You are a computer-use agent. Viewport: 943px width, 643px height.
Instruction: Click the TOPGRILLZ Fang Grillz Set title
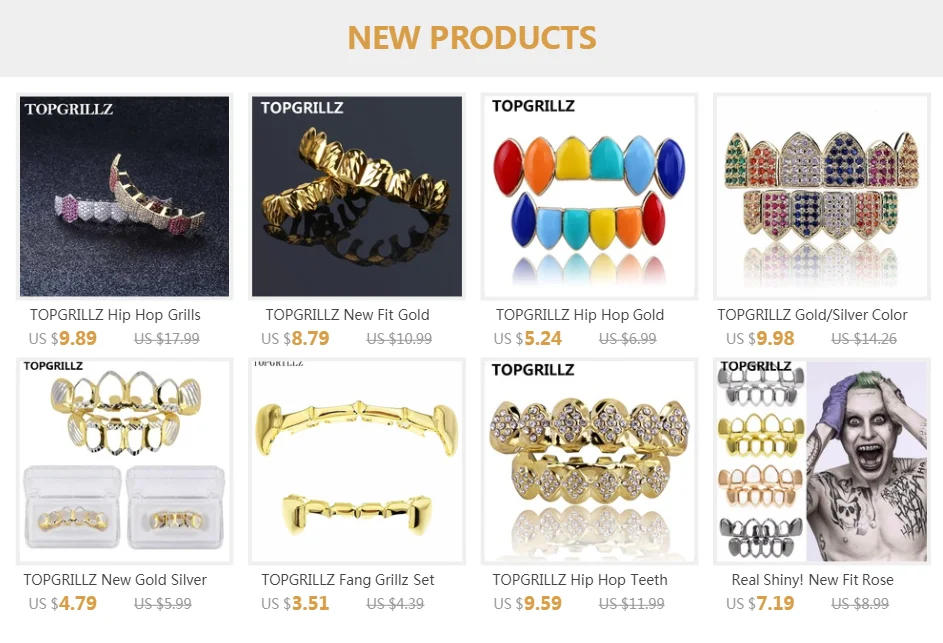click(348, 580)
